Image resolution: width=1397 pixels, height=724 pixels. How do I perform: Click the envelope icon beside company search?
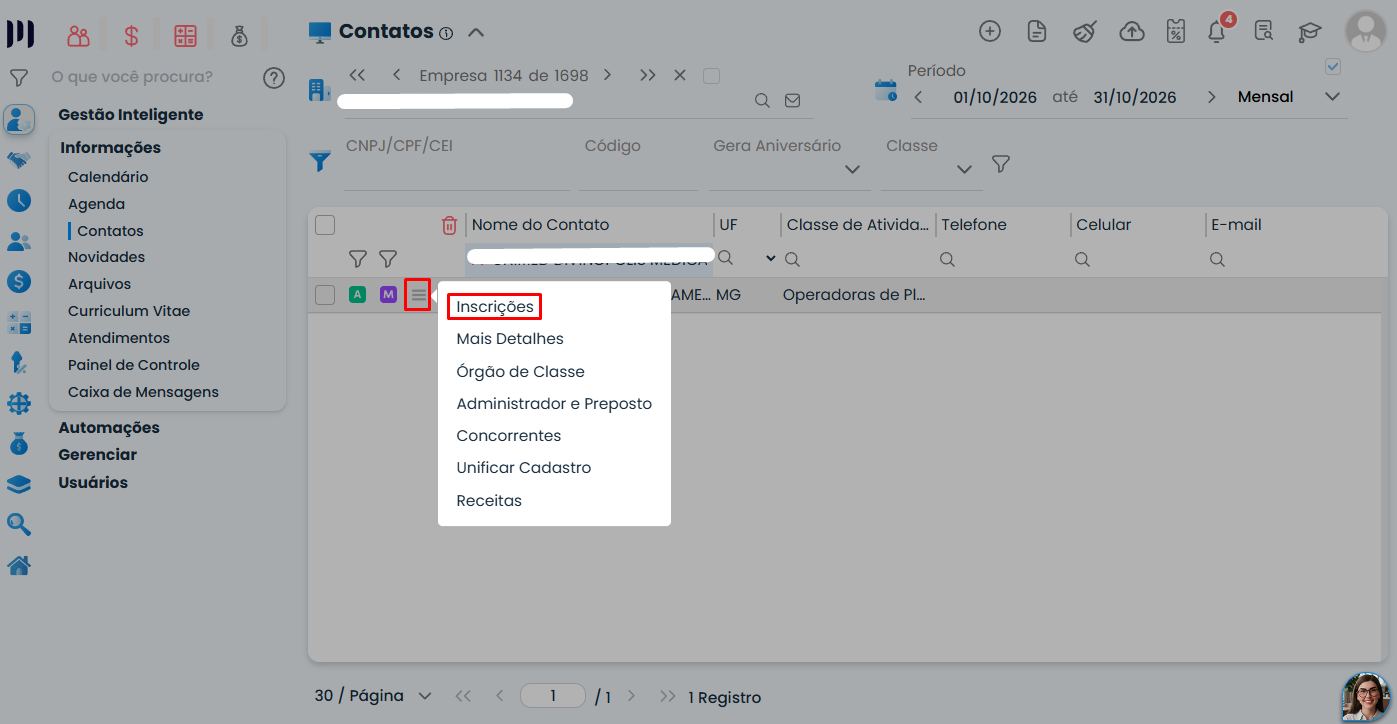pyautogui.click(x=793, y=100)
